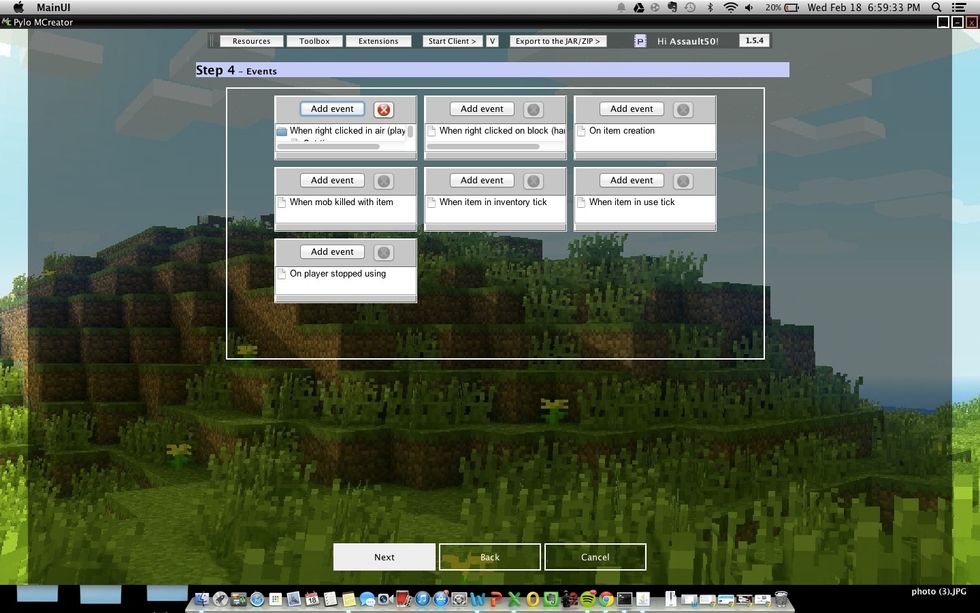Open the Apple menu
This screenshot has height=613, width=980.
point(19,7)
